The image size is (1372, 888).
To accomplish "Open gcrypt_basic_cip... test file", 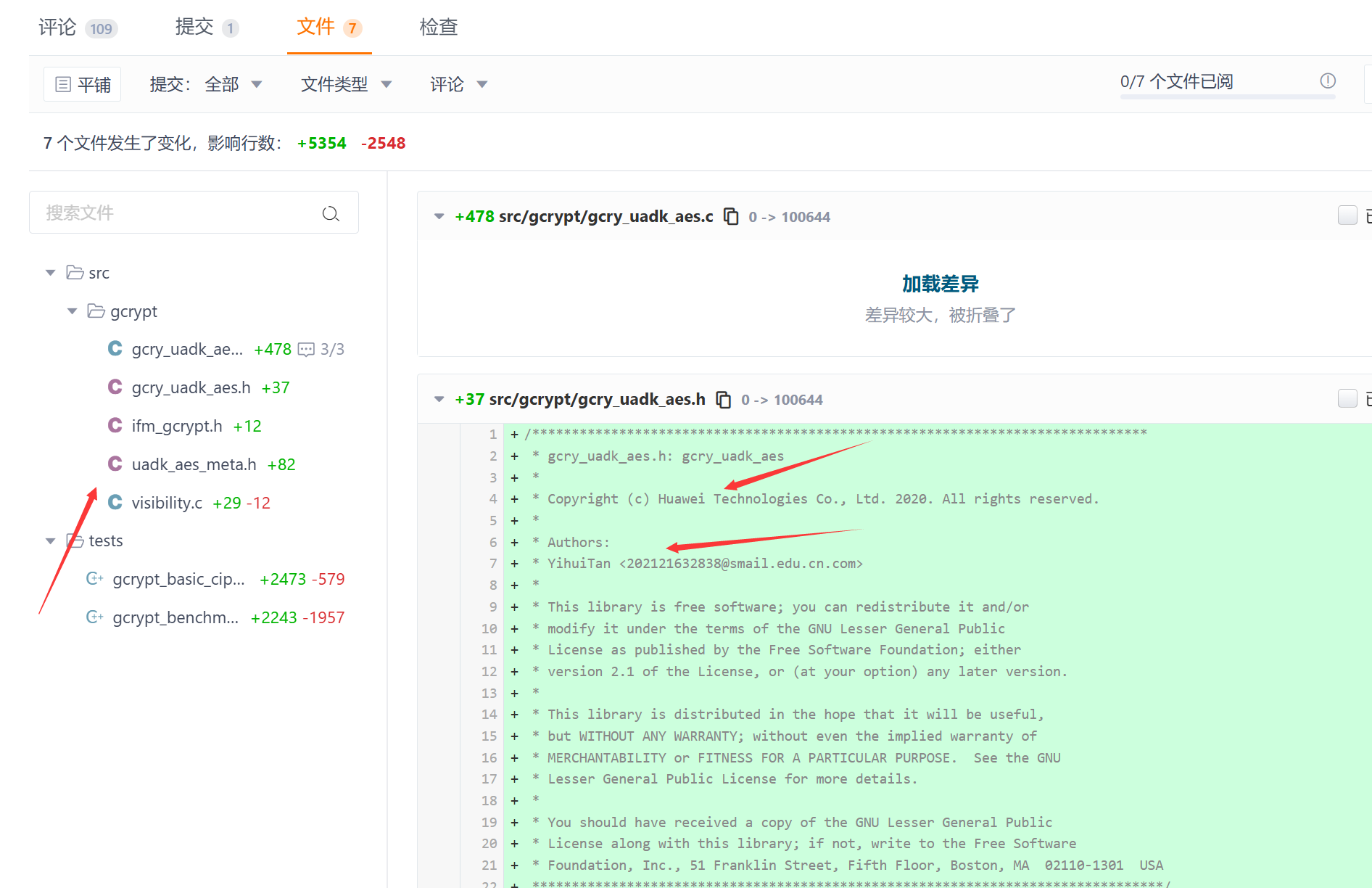I will pyautogui.click(x=179, y=580).
